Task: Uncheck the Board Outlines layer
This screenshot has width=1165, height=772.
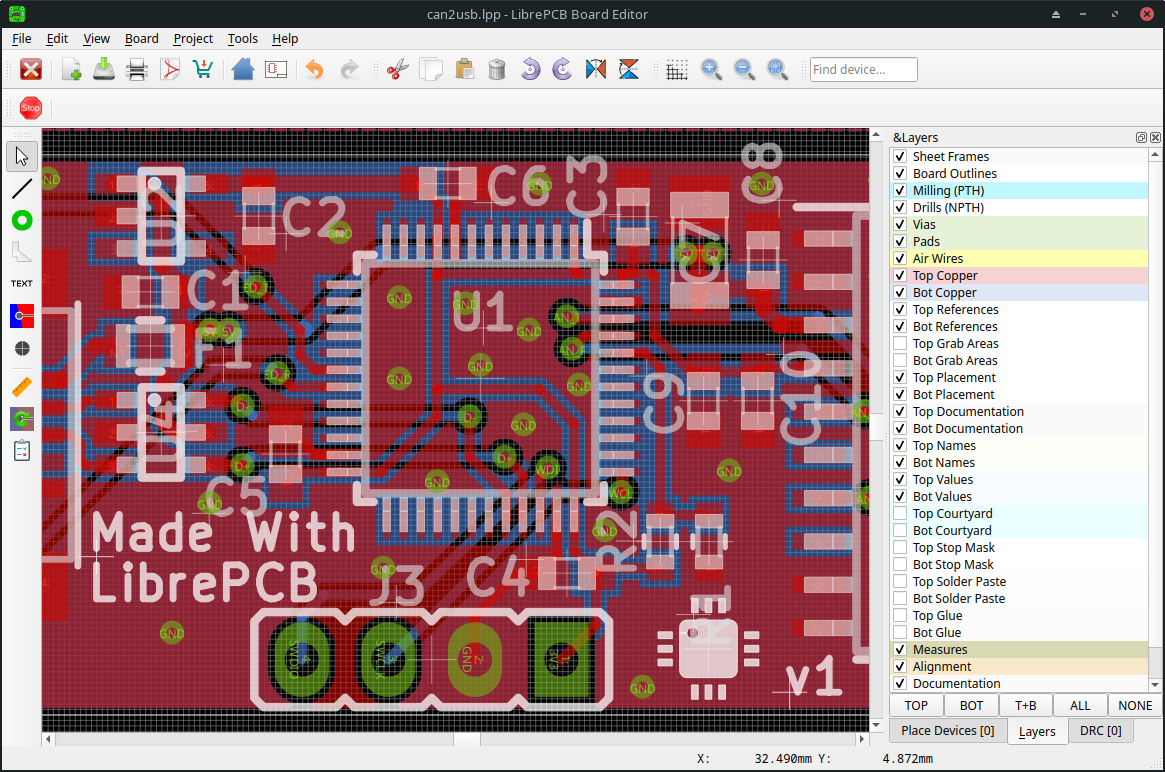Action: coord(900,174)
